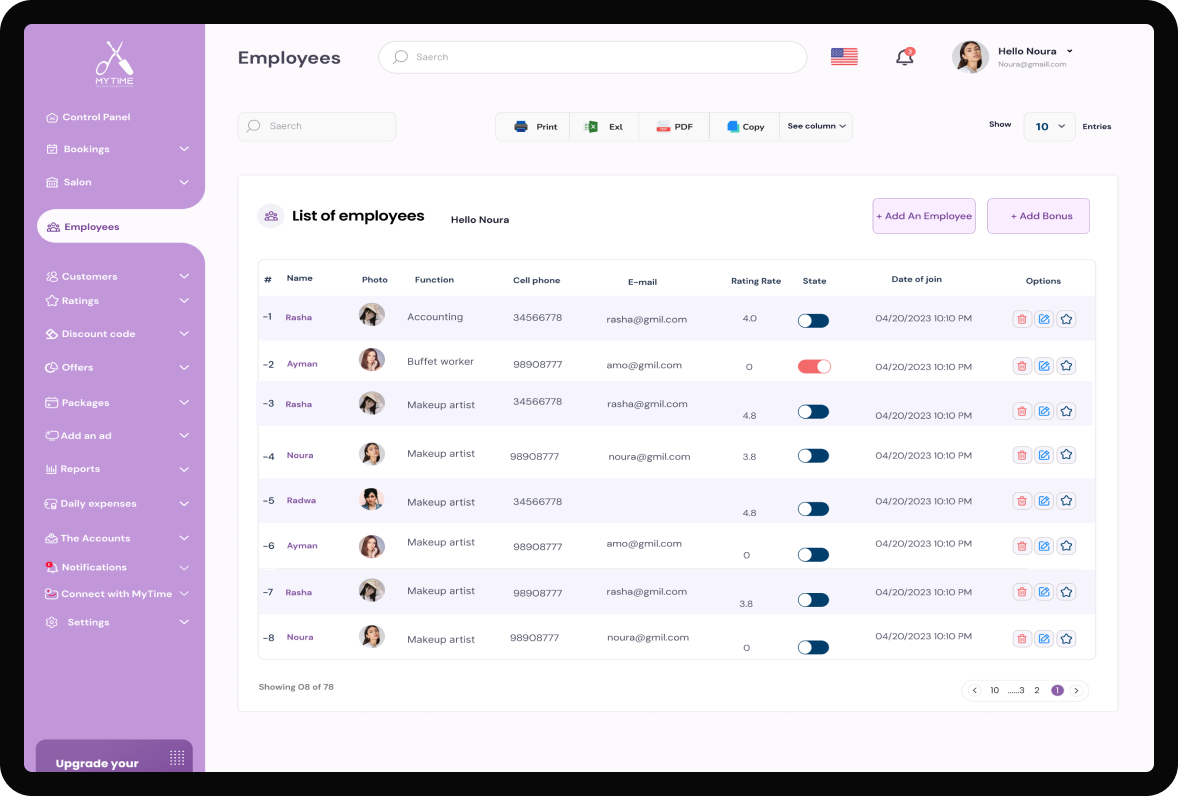Open the Show entries count dropdown
Screen dimensions: 1178x796
[1049, 127]
